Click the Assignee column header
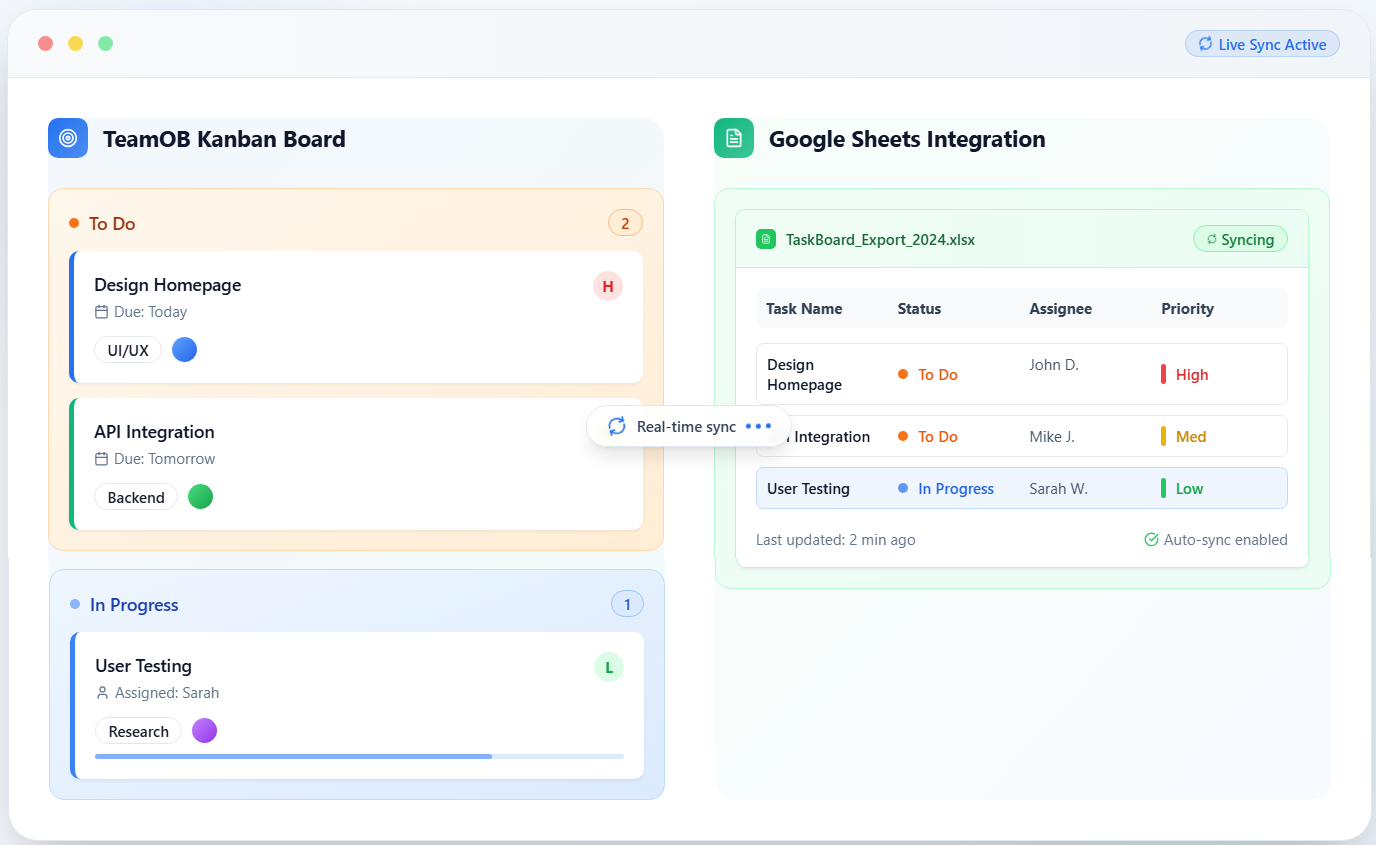Viewport: 1376px width, 845px height. [x=1060, y=308]
